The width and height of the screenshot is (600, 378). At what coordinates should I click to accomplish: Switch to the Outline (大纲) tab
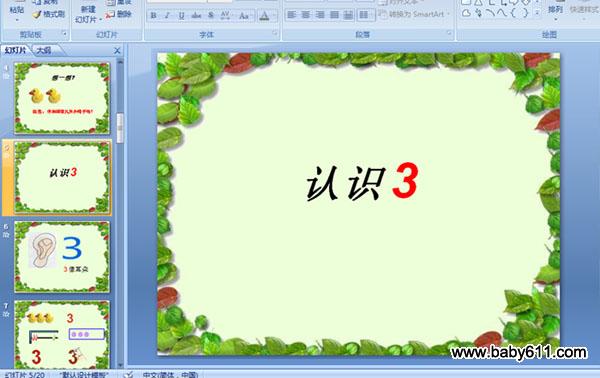tap(44, 50)
